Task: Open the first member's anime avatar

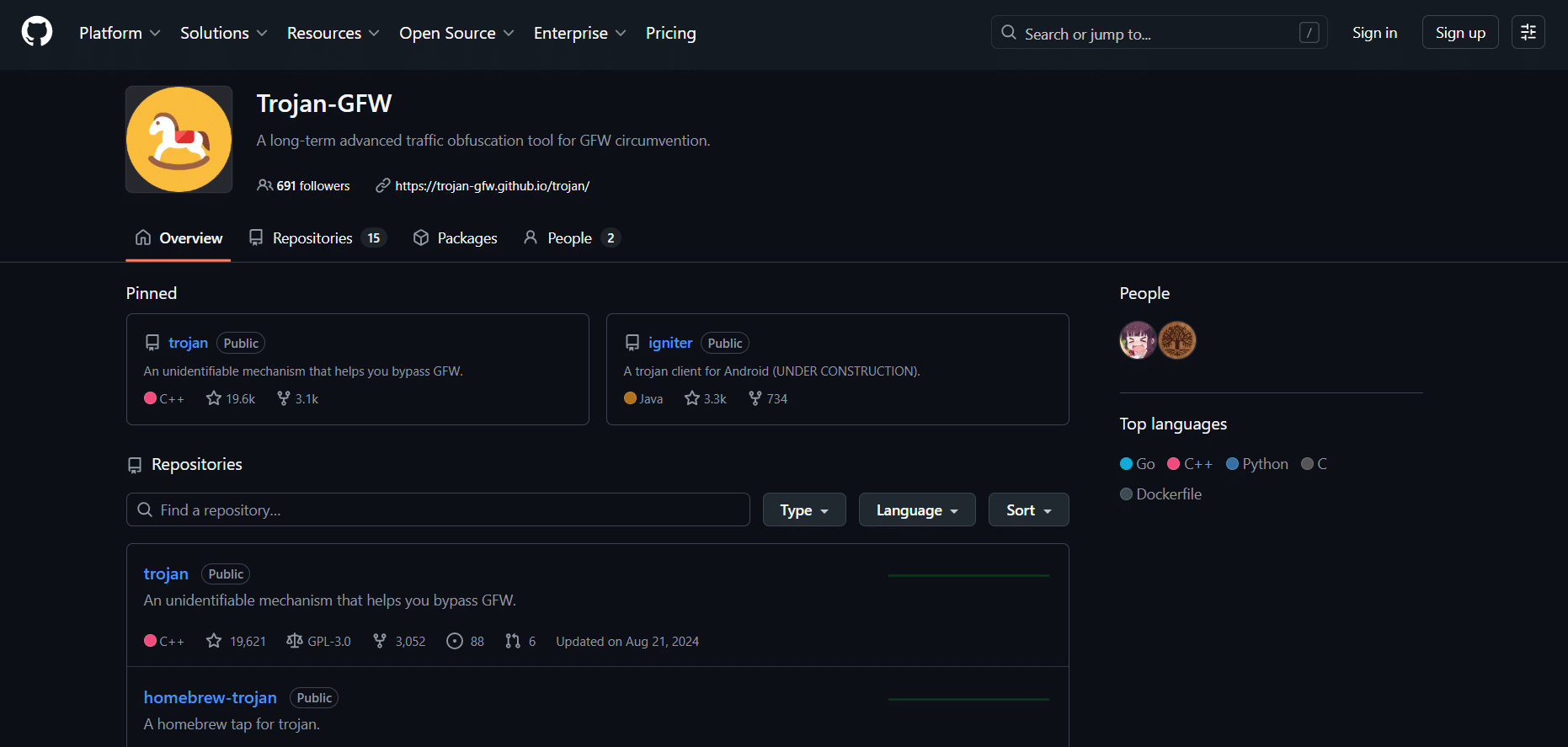Action: click(1139, 340)
